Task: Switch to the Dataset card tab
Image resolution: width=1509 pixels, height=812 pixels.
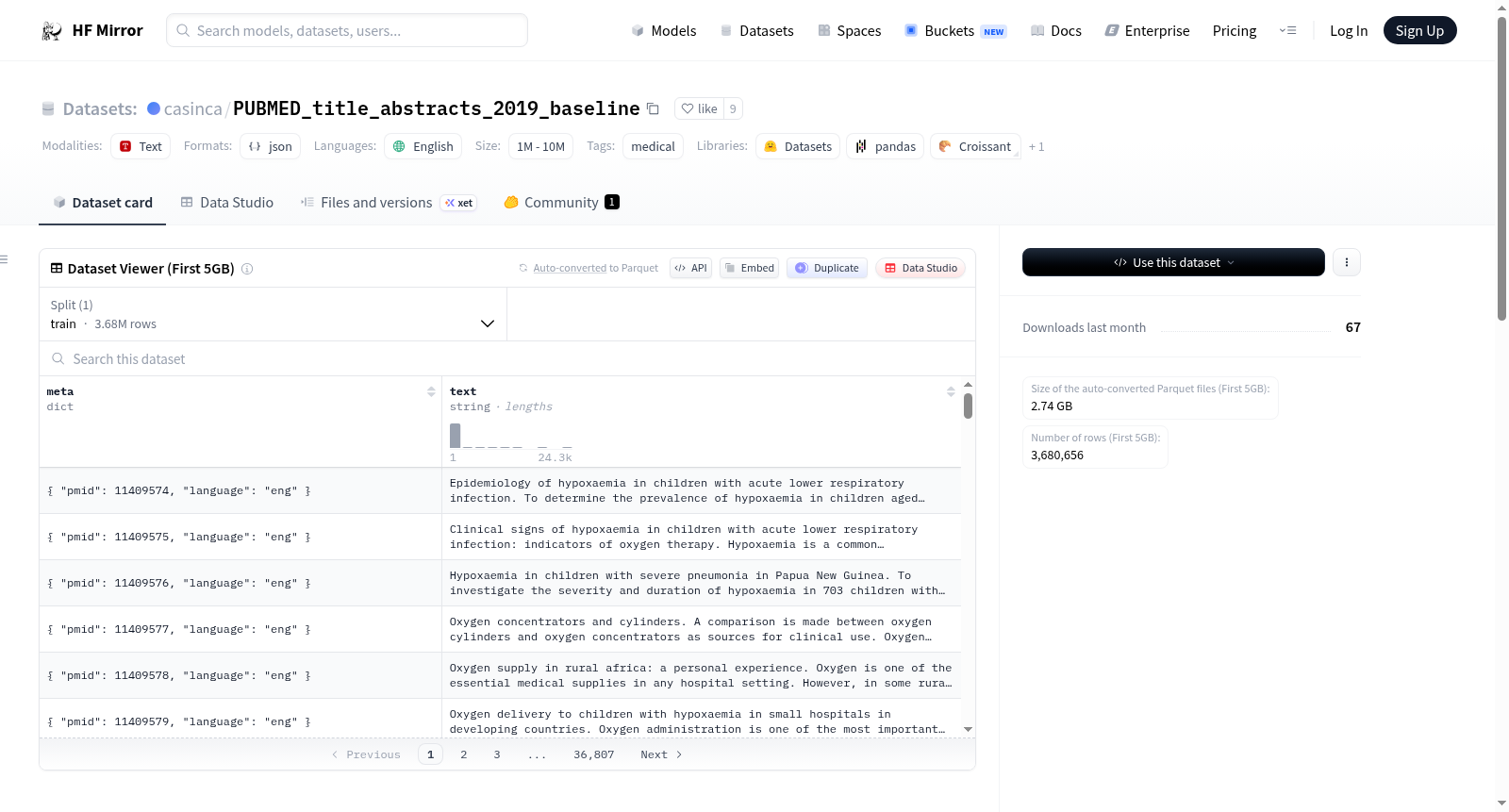Action: click(x=102, y=203)
